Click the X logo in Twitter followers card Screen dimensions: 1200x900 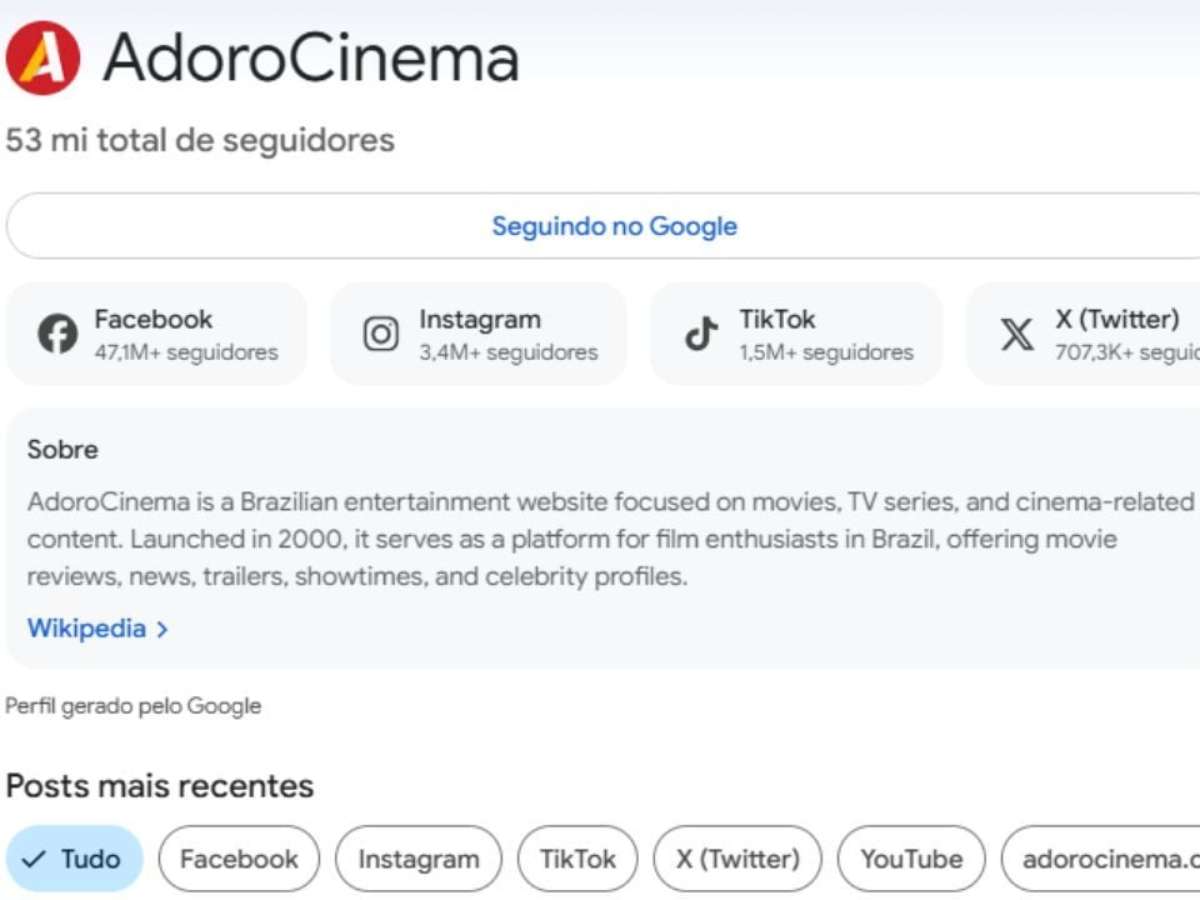coord(1017,334)
